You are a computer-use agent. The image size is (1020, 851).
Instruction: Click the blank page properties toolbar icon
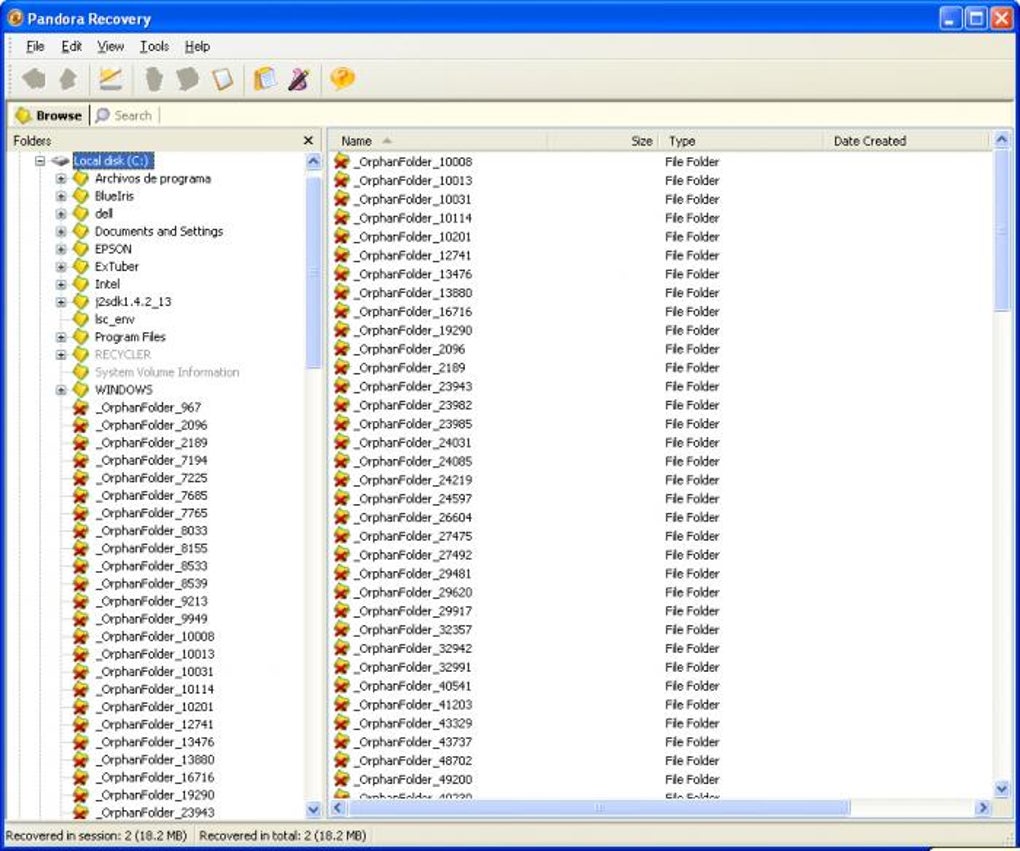[x=222, y=79]
